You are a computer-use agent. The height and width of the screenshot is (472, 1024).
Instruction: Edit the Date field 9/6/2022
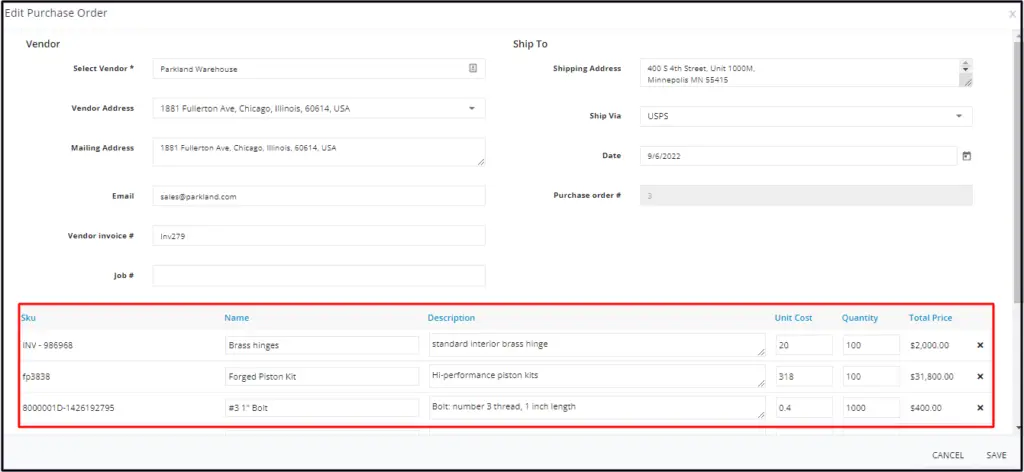click(799, 156)
